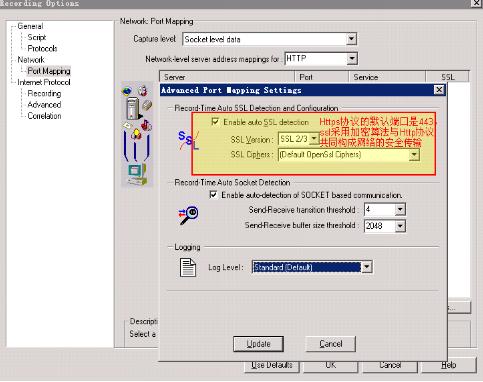Open the SSL Version dropdown

pos(314,139)
